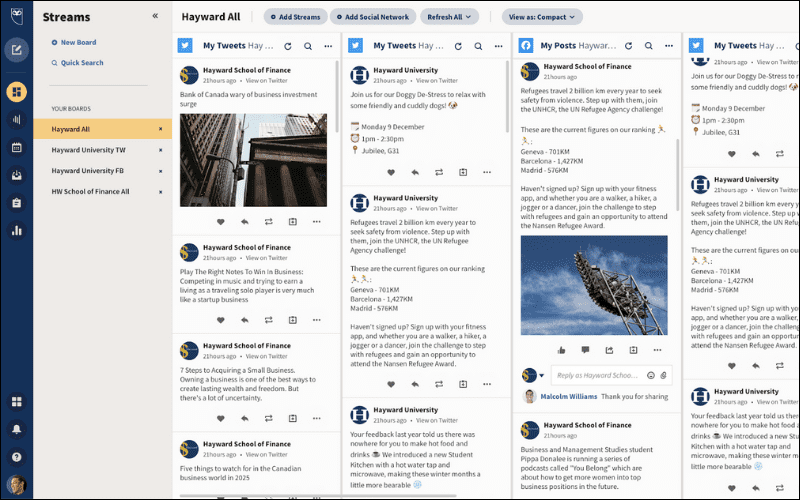Open the compose new post icon
The height and width of the screenshot is (500, 800).
click(16, 49)
